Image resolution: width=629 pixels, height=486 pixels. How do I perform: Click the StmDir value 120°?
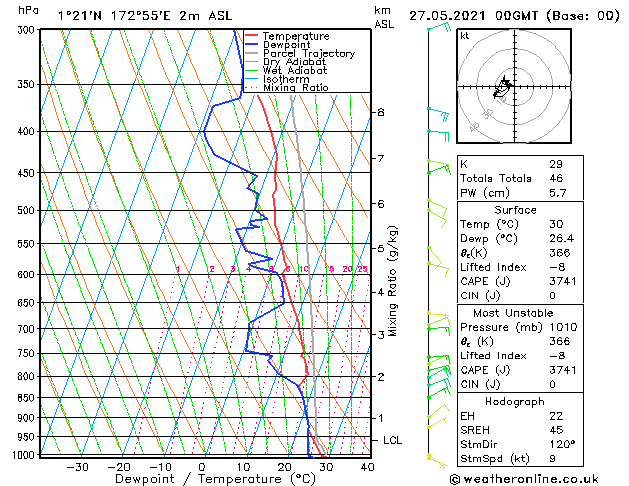pyautogui.click(x=562, y=445)
